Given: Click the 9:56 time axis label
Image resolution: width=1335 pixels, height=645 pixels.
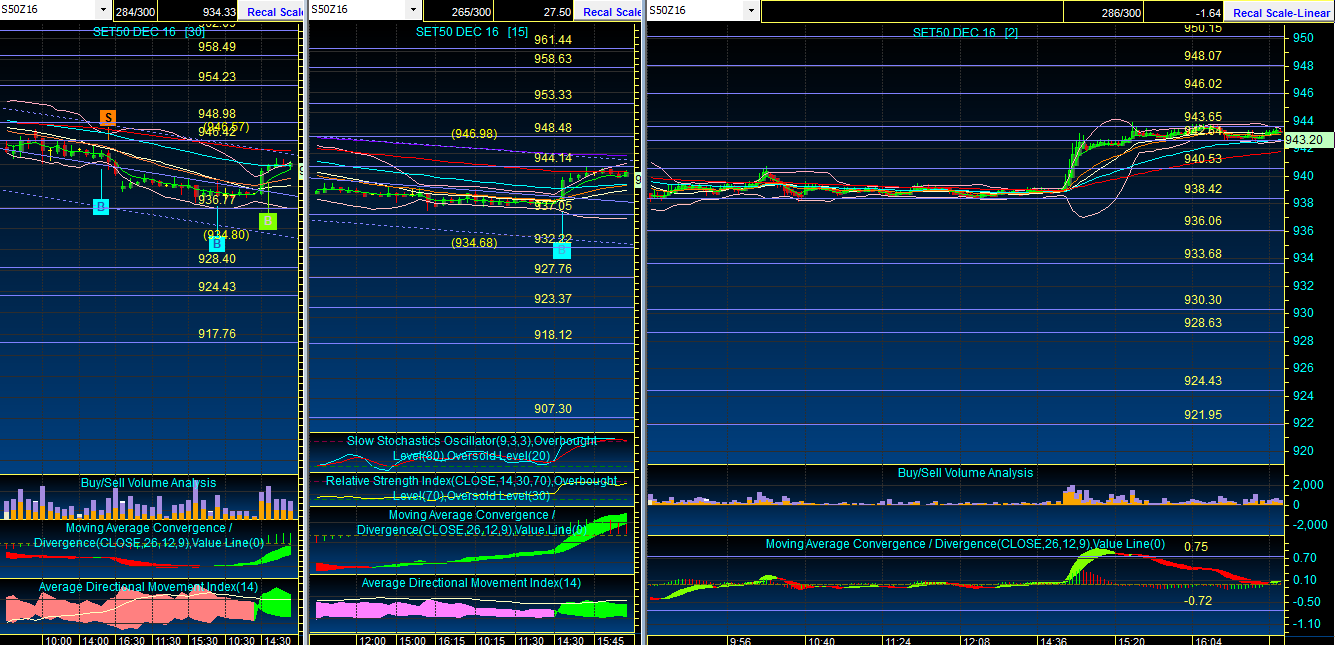Looking at the screenshot, I should [x=741, y=640].
